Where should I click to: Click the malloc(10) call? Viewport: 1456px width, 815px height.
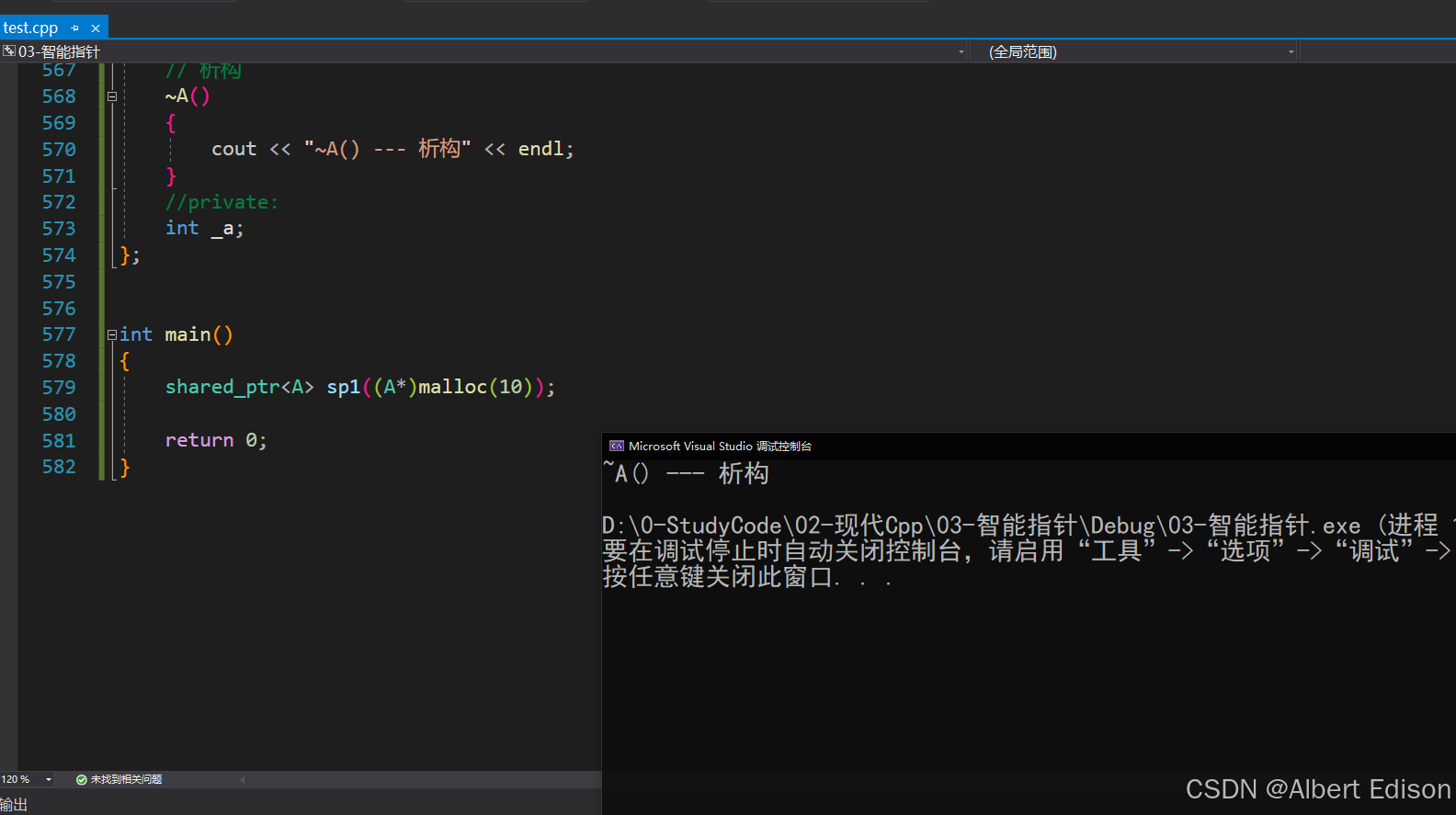[475, 387]
